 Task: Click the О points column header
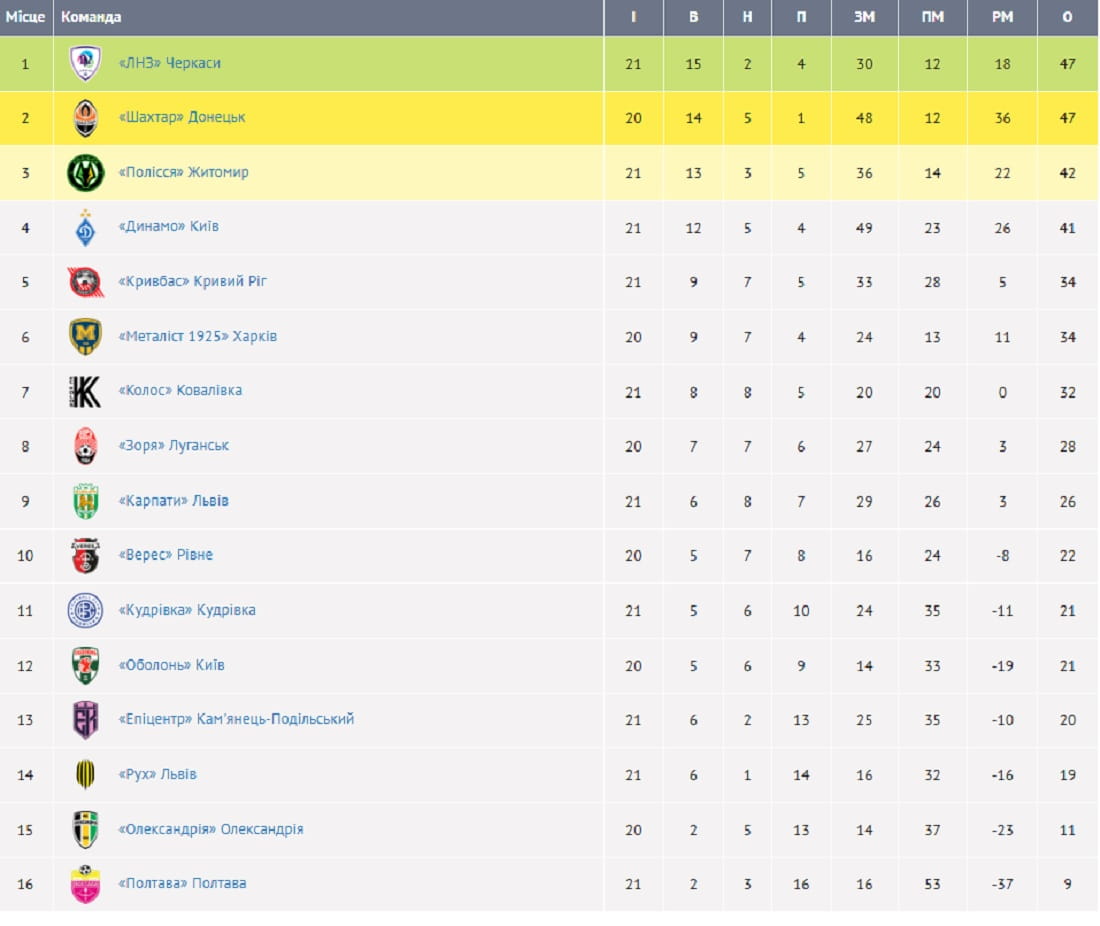point(1067,17)
